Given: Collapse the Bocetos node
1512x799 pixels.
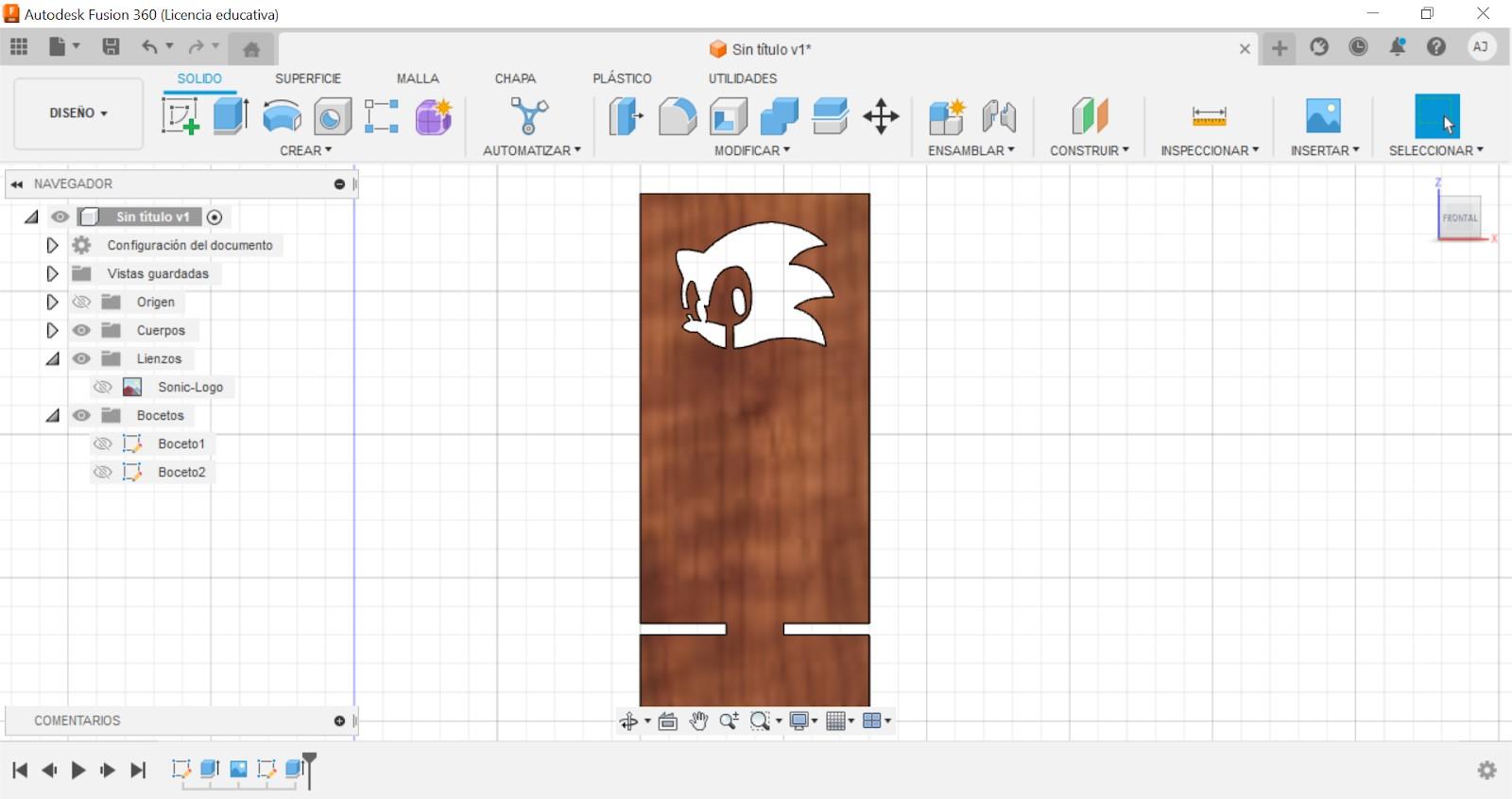Looking at the screenshot, I should coord(53,416).
